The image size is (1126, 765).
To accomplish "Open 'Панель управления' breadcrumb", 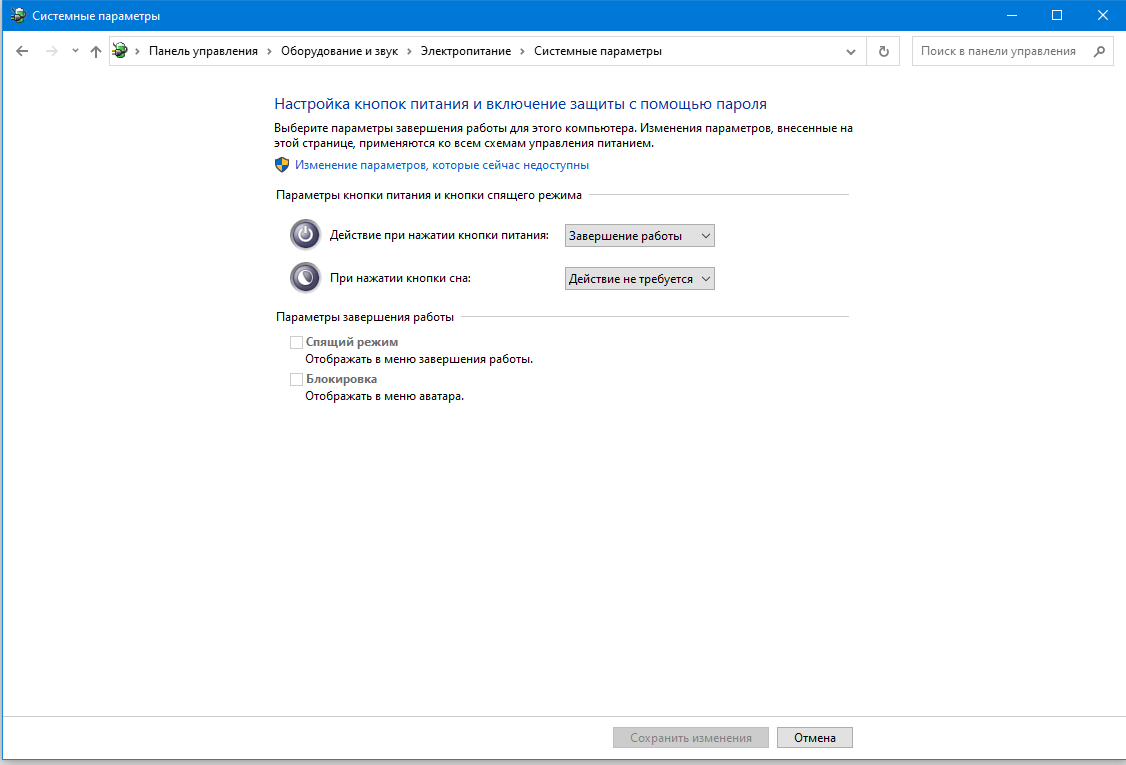I will coord(203,51).
